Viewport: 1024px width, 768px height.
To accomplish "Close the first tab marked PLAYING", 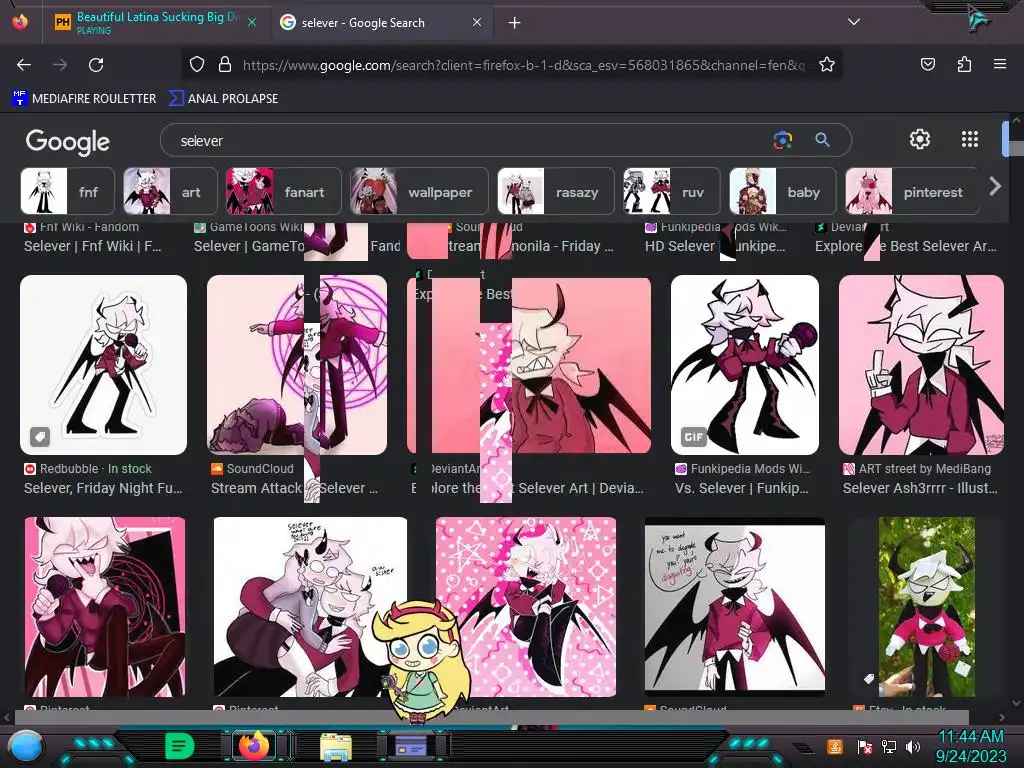I will pos(252,22).
